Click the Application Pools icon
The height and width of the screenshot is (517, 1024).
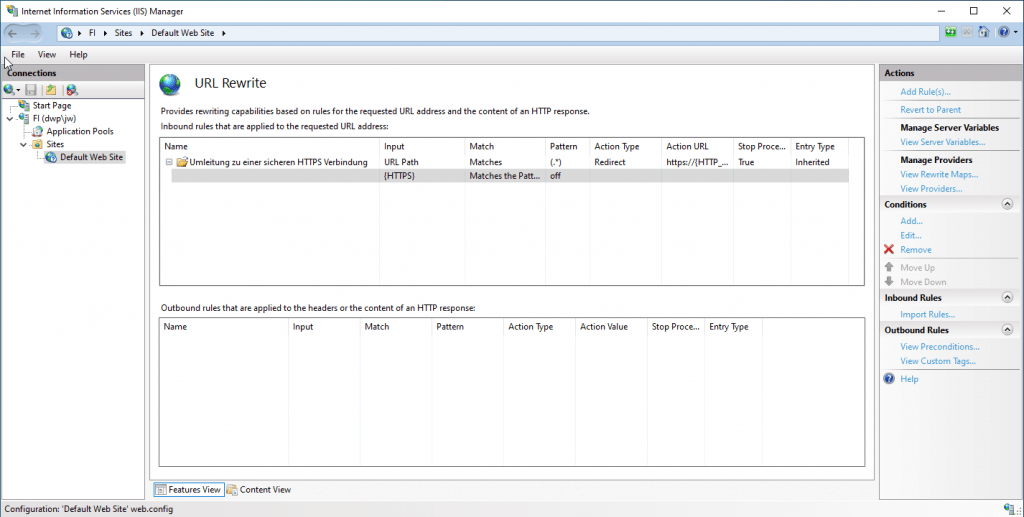pyautogui.click(x=38, y=131)
